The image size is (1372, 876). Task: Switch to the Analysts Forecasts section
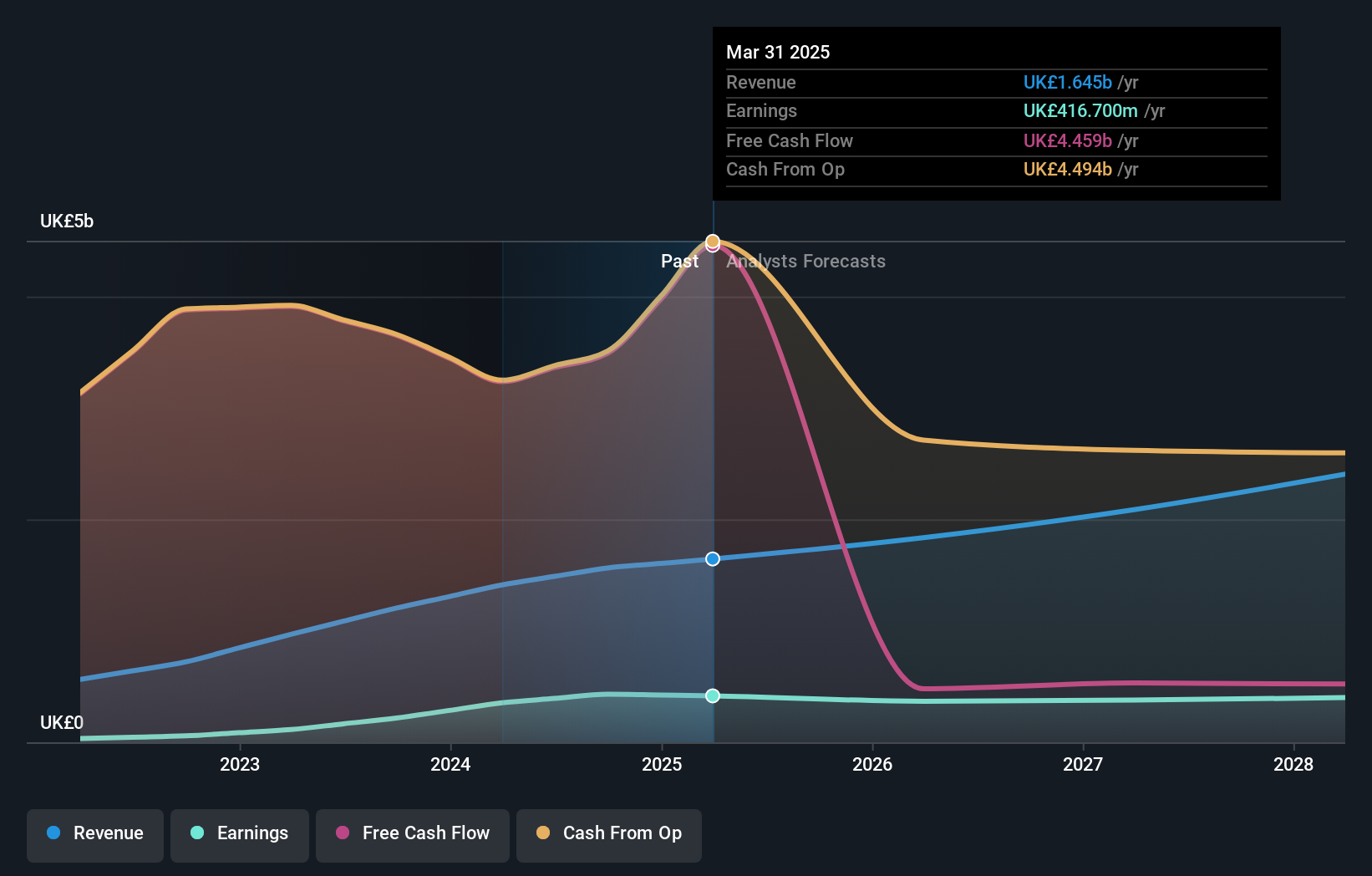pos(805,261)
